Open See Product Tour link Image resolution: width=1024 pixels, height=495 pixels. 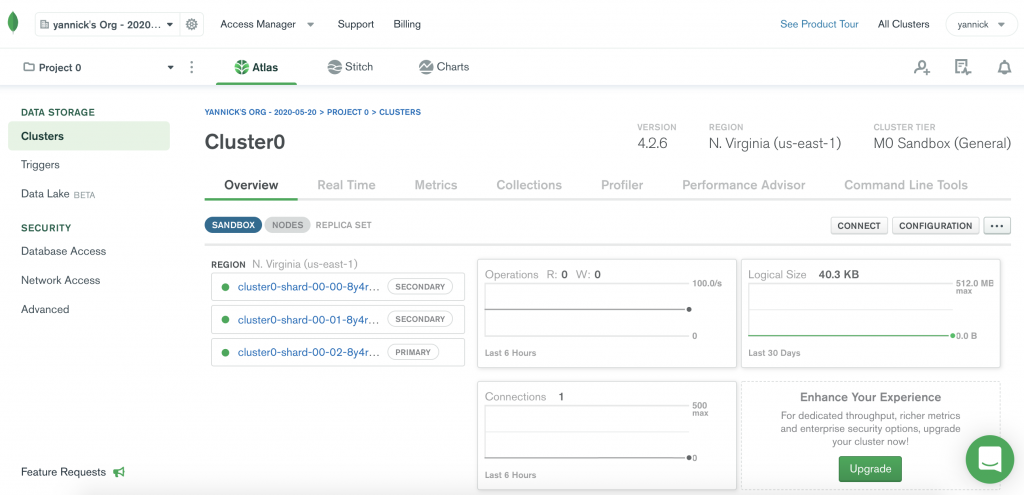819,24
